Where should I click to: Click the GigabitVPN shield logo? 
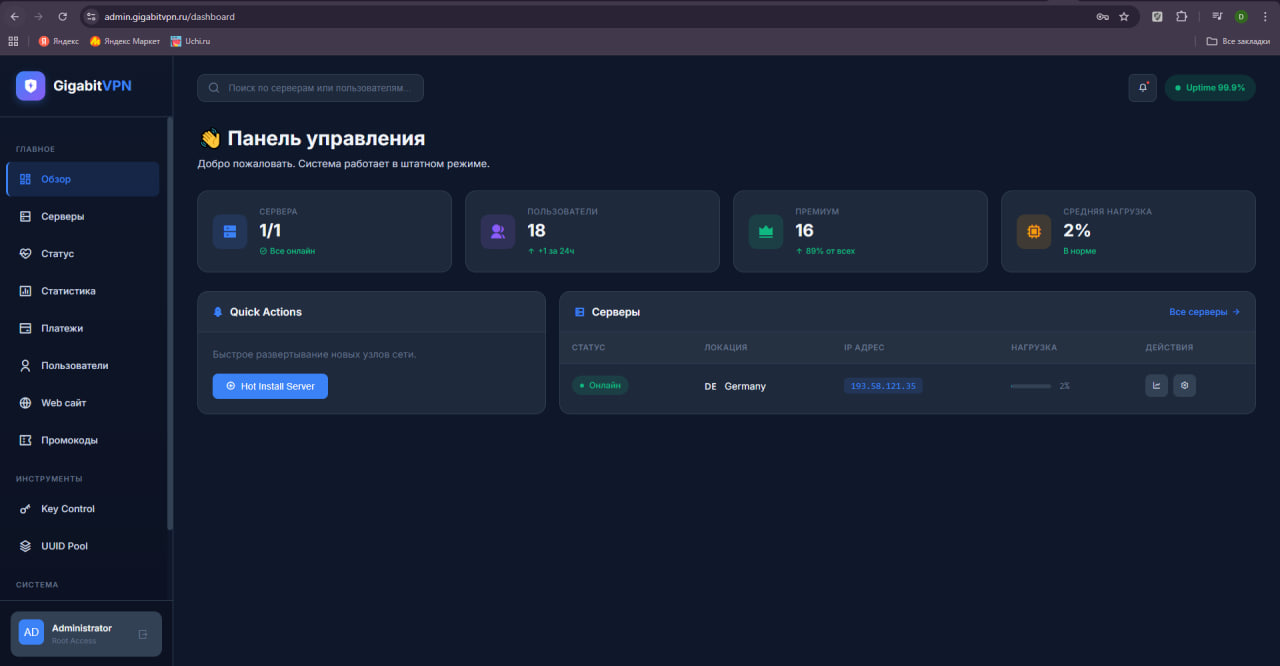coord(31,86)
